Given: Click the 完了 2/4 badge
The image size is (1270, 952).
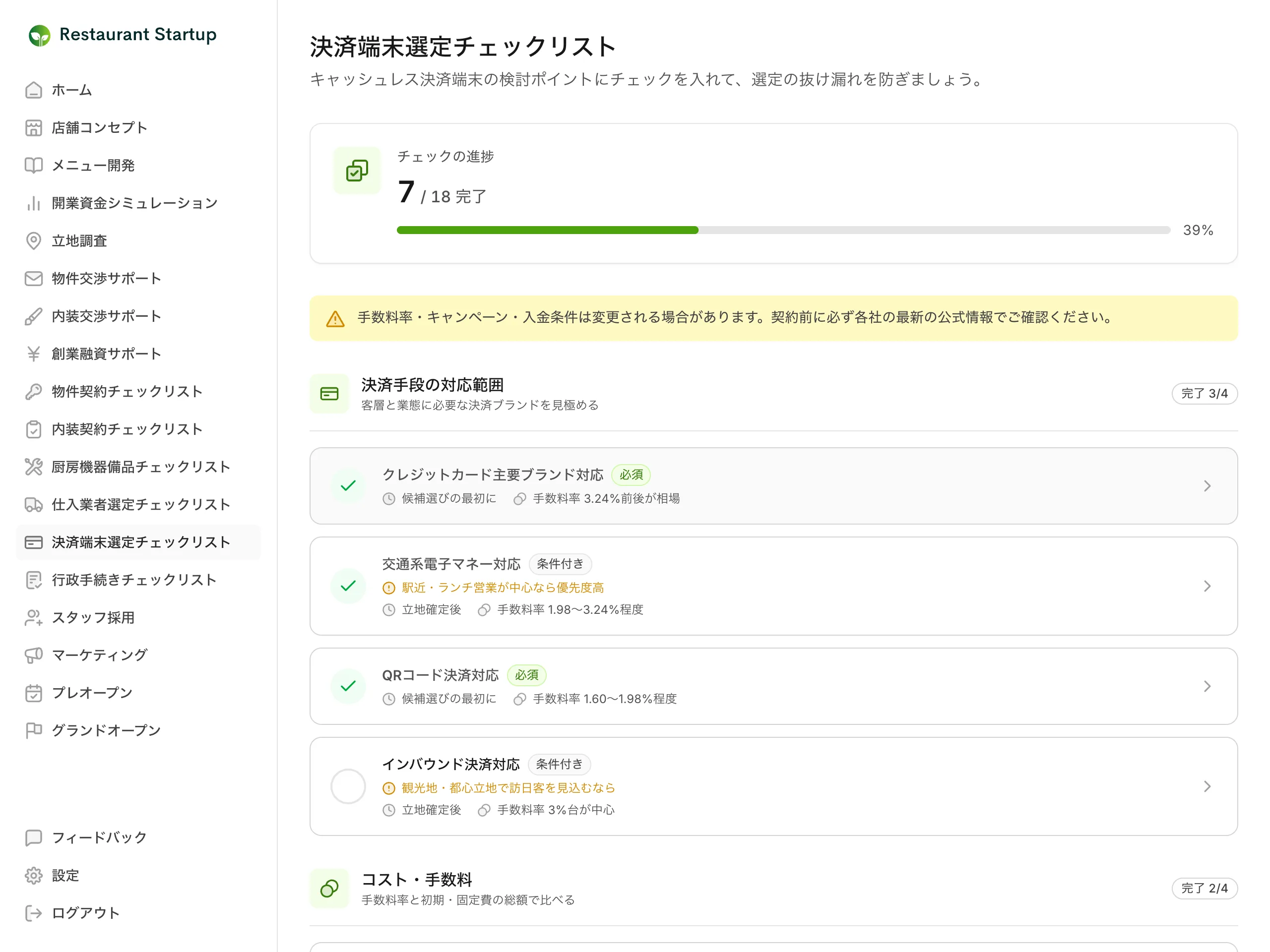Looking at the screenshot, I should (1204, 889).
